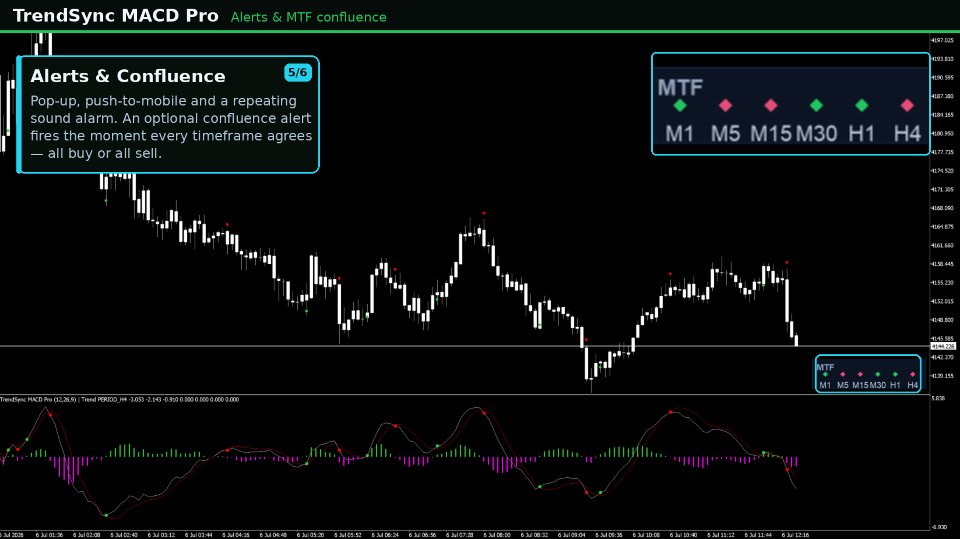Image resolution: width=960 pixels, height=539 pixels.
Task: Click the 4197.025 price scale label
Action: (942, 40)
